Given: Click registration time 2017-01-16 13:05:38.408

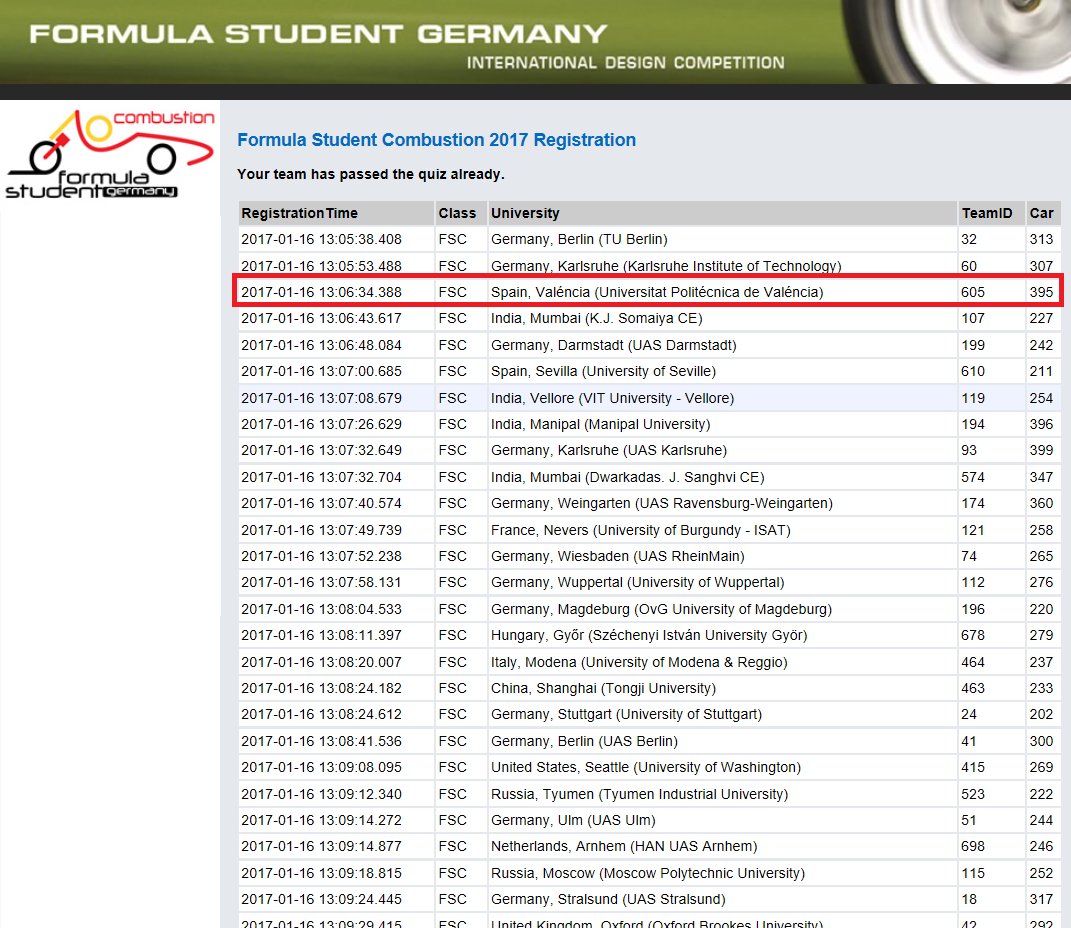Looking at the screenshot, I should [321, 240].
